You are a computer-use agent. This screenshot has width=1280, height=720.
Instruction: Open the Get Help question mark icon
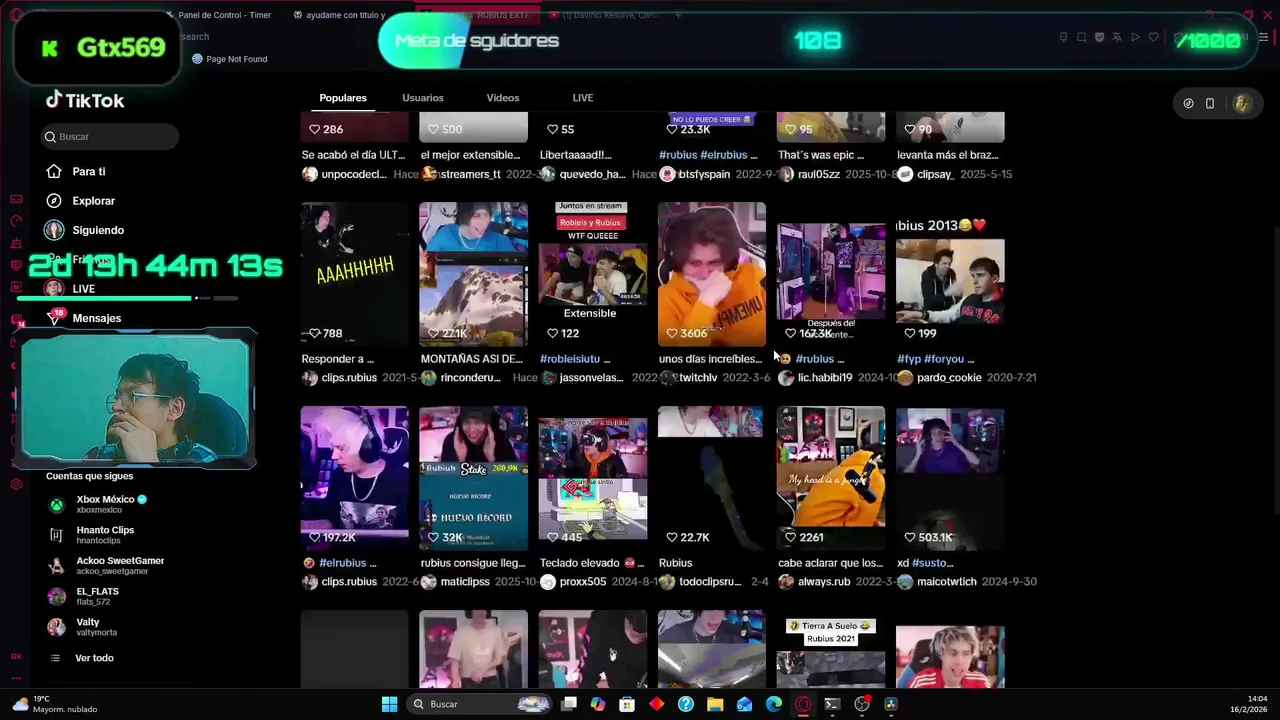point(686,704)
